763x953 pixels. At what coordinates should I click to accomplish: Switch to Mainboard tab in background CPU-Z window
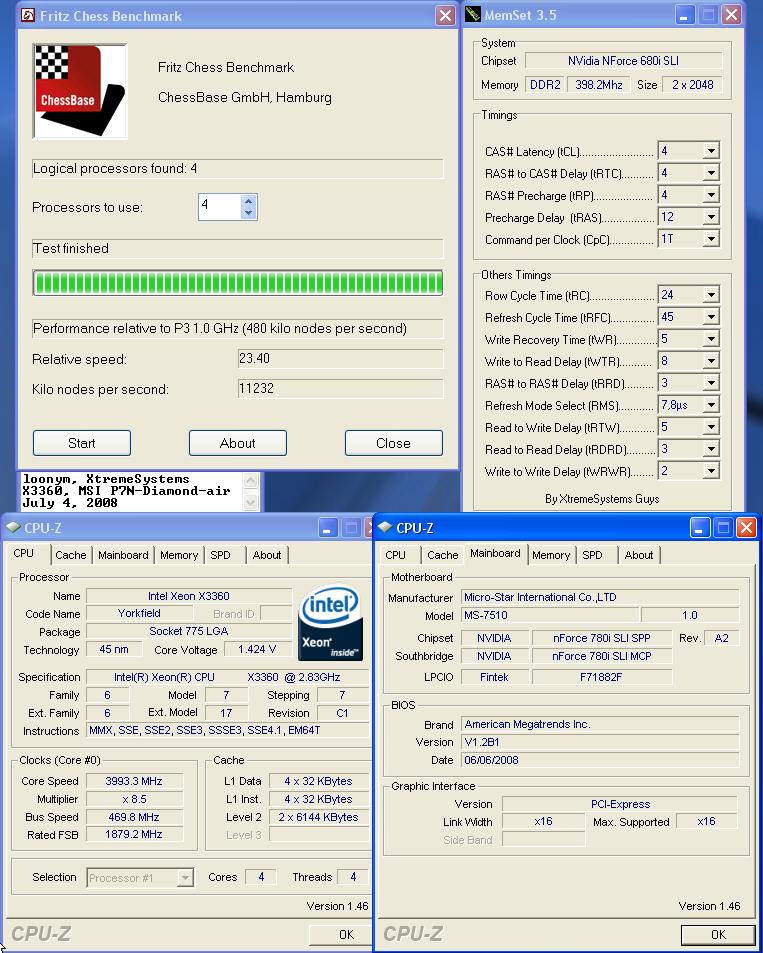point(123,555)
